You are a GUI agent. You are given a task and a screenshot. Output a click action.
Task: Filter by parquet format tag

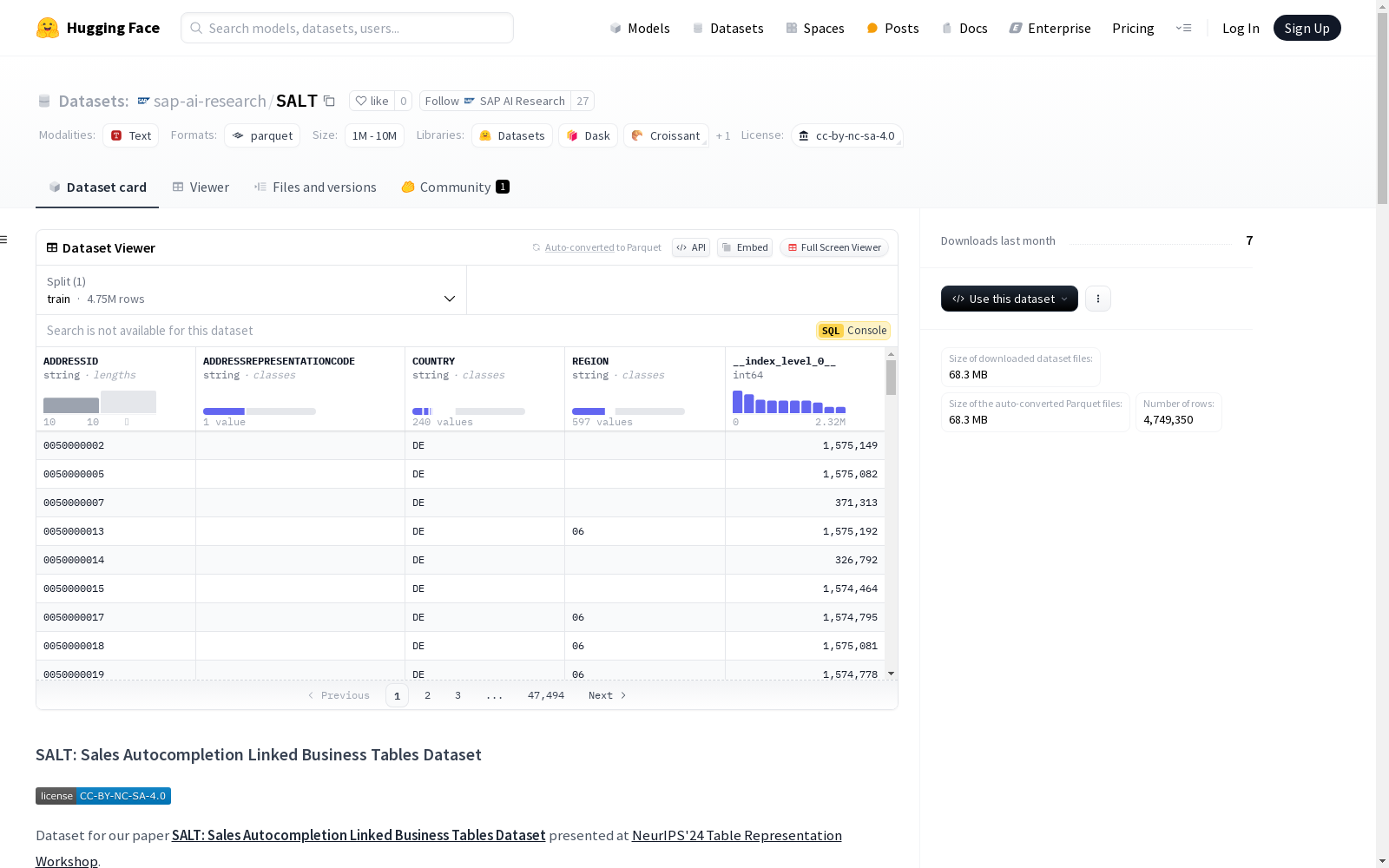pos(262,135)
